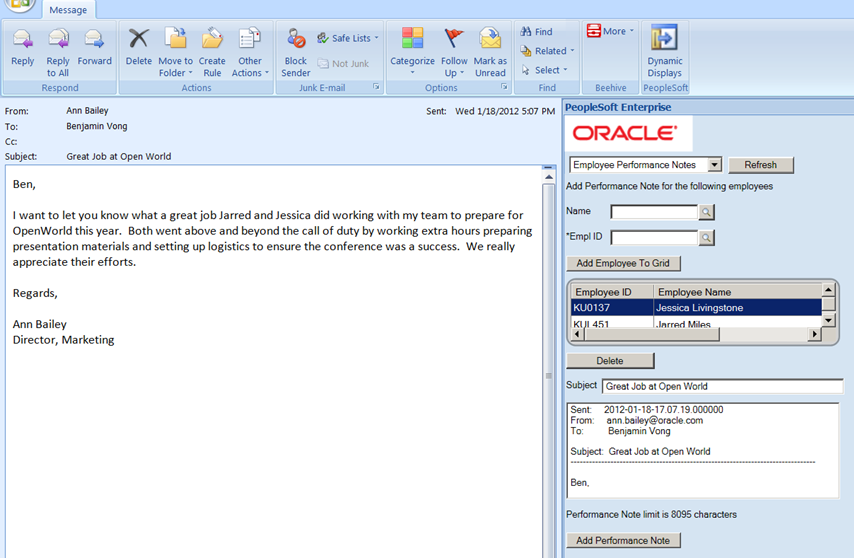Click the Name lookup magnifier icon

(706, 212)
